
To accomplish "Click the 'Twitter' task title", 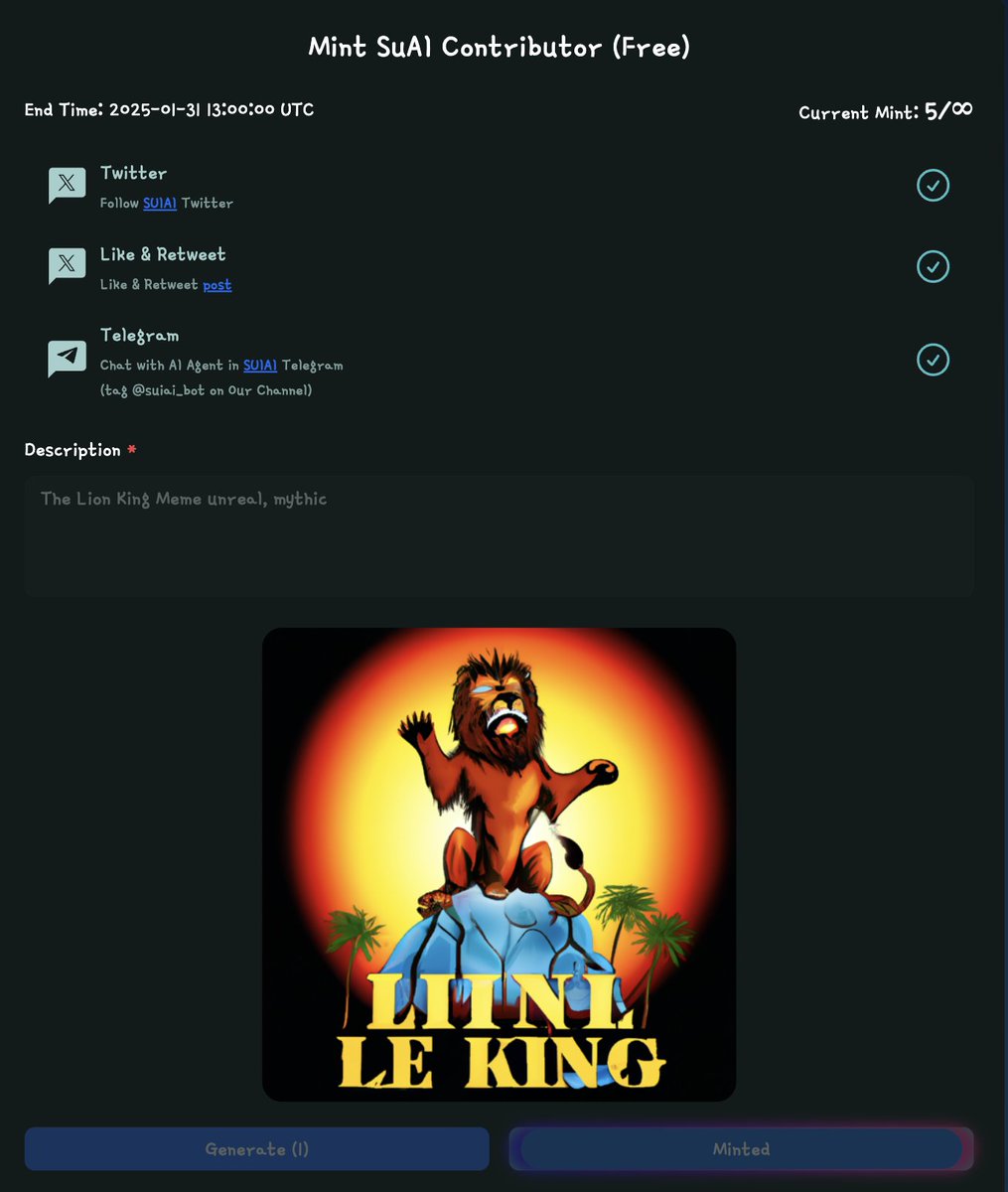I will tap(133, 173).
